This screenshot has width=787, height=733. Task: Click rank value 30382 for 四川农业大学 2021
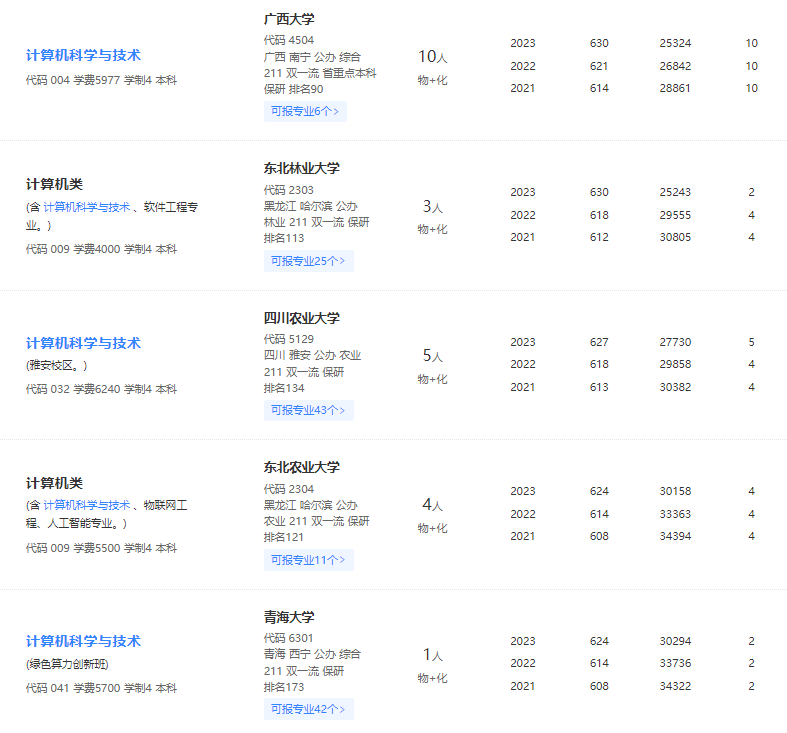[675, 388]
